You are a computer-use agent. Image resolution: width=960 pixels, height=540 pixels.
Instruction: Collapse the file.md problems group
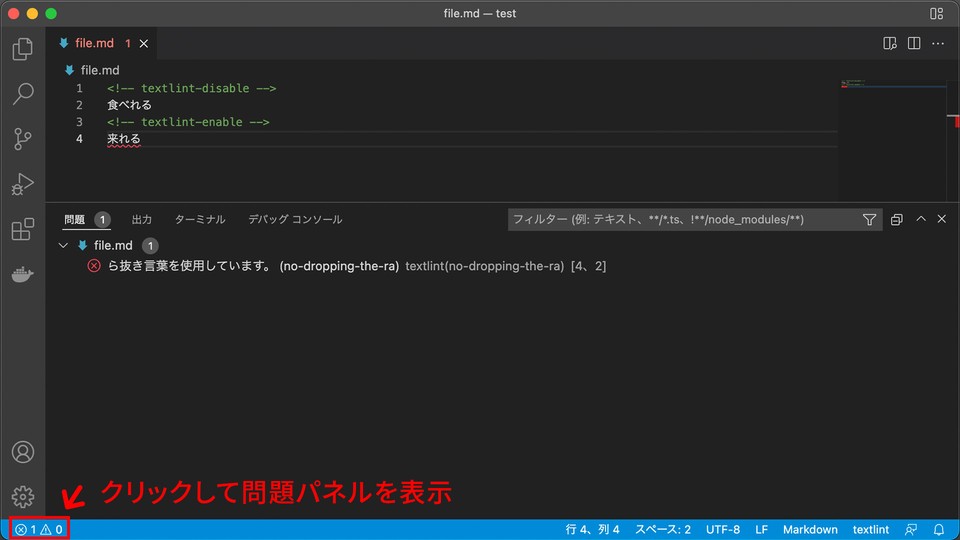click(63, 246)
